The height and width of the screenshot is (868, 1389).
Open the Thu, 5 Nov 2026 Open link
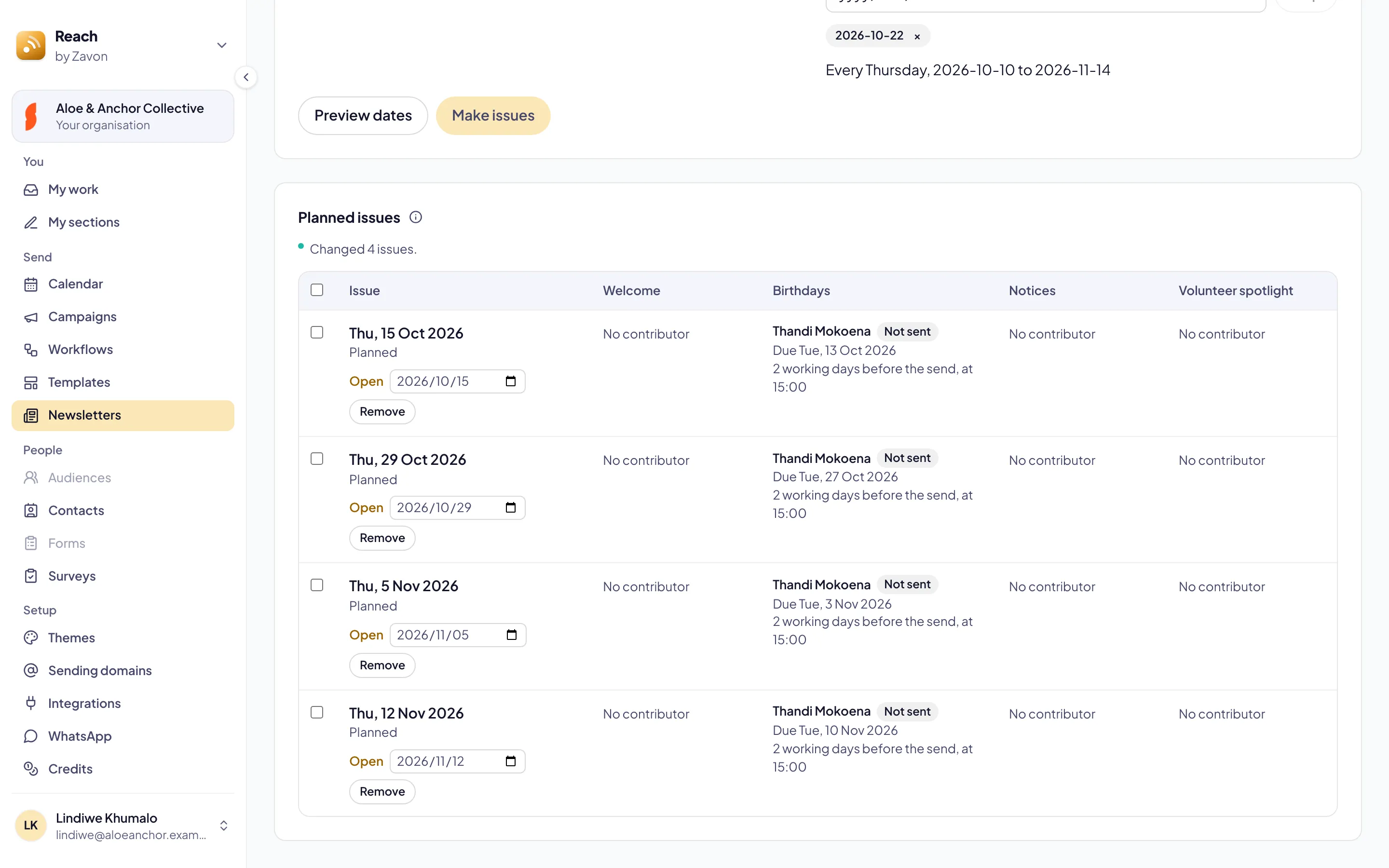pyautogui.click(x=366, y=635)
